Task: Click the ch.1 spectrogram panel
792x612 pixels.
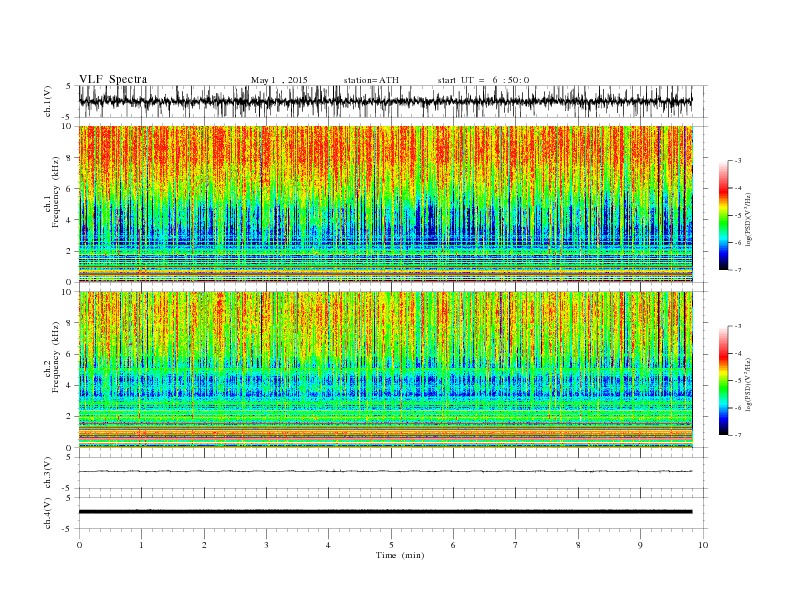Action: pyautogui.click(x=385, y=204)
